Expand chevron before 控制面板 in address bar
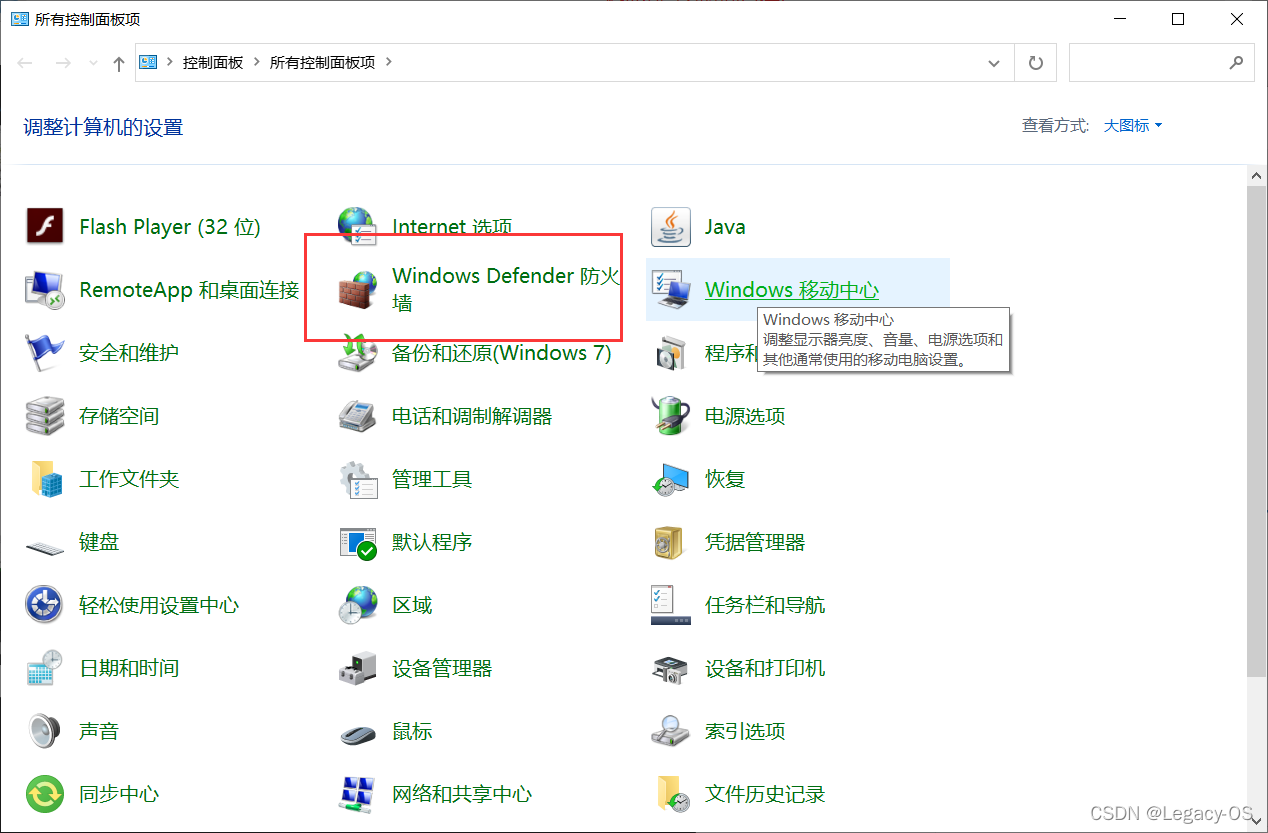1268x833 pixels. point(170,62)
